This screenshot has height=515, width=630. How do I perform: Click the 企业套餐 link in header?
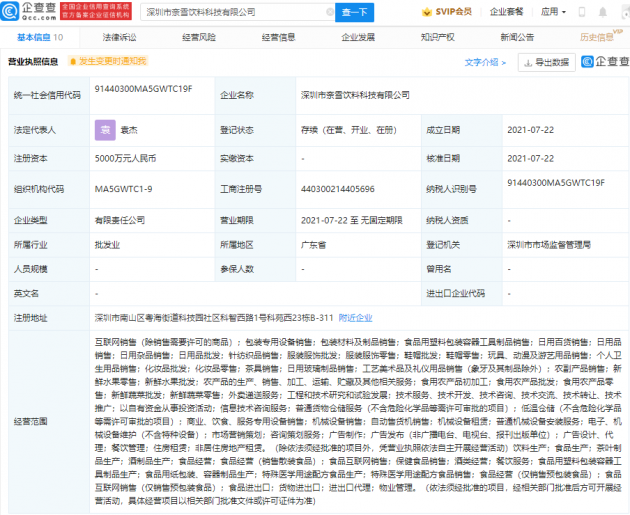(x=506, y=12)
